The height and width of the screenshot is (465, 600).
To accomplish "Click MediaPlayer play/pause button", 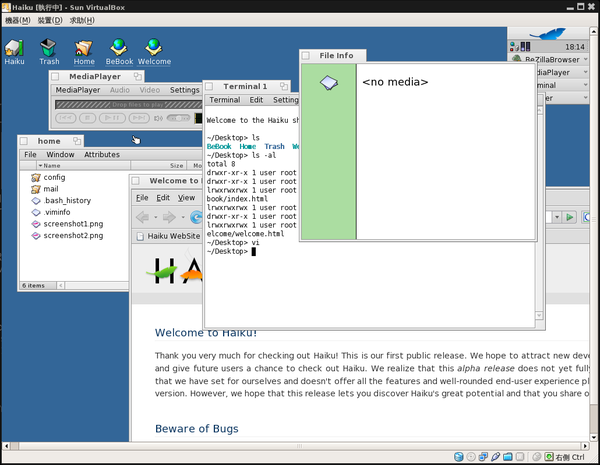I will coord(112,118).
